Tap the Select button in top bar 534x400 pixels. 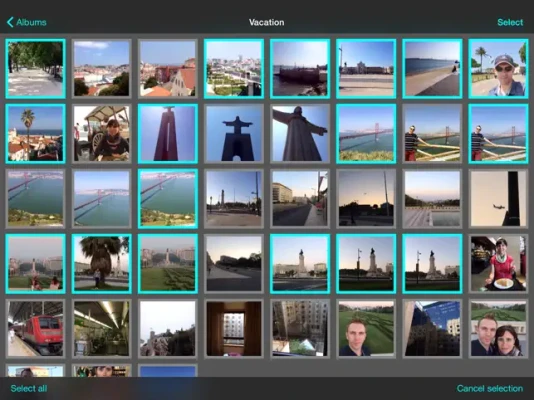[x=510, y=22]
